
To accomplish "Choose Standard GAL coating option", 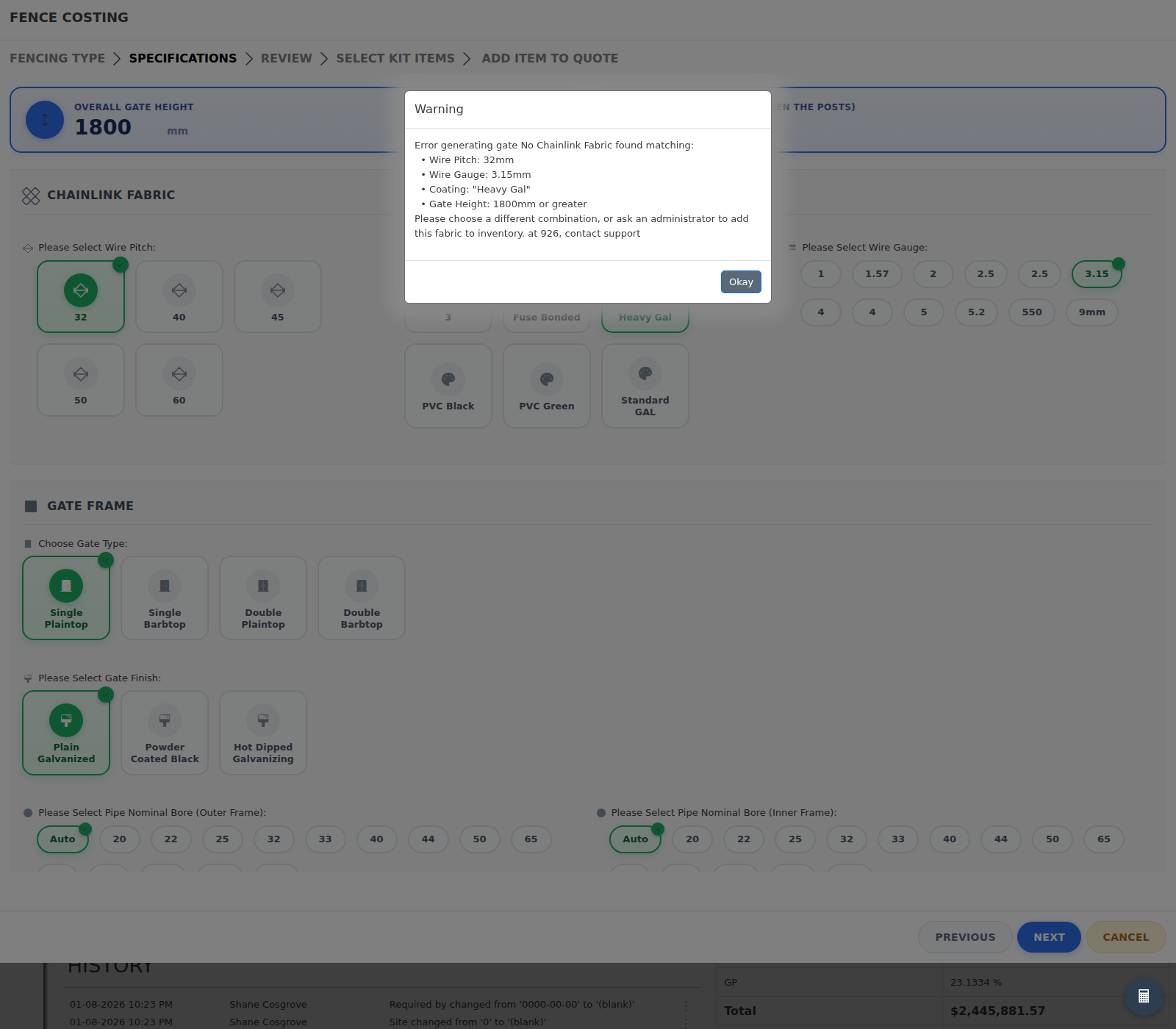I will click(x=645, y=386).
